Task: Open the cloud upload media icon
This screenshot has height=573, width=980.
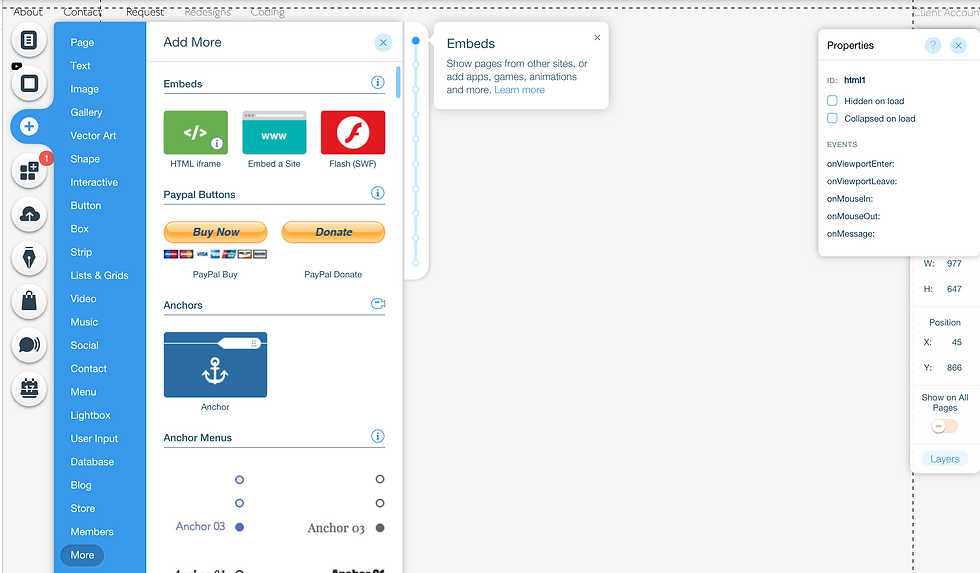Action: pyautogui.click(x=29, y=214)
